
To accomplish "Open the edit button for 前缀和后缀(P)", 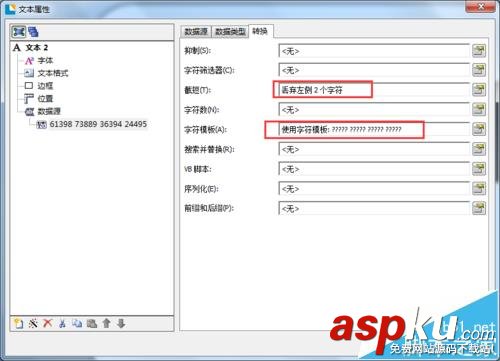I will 479,208.
